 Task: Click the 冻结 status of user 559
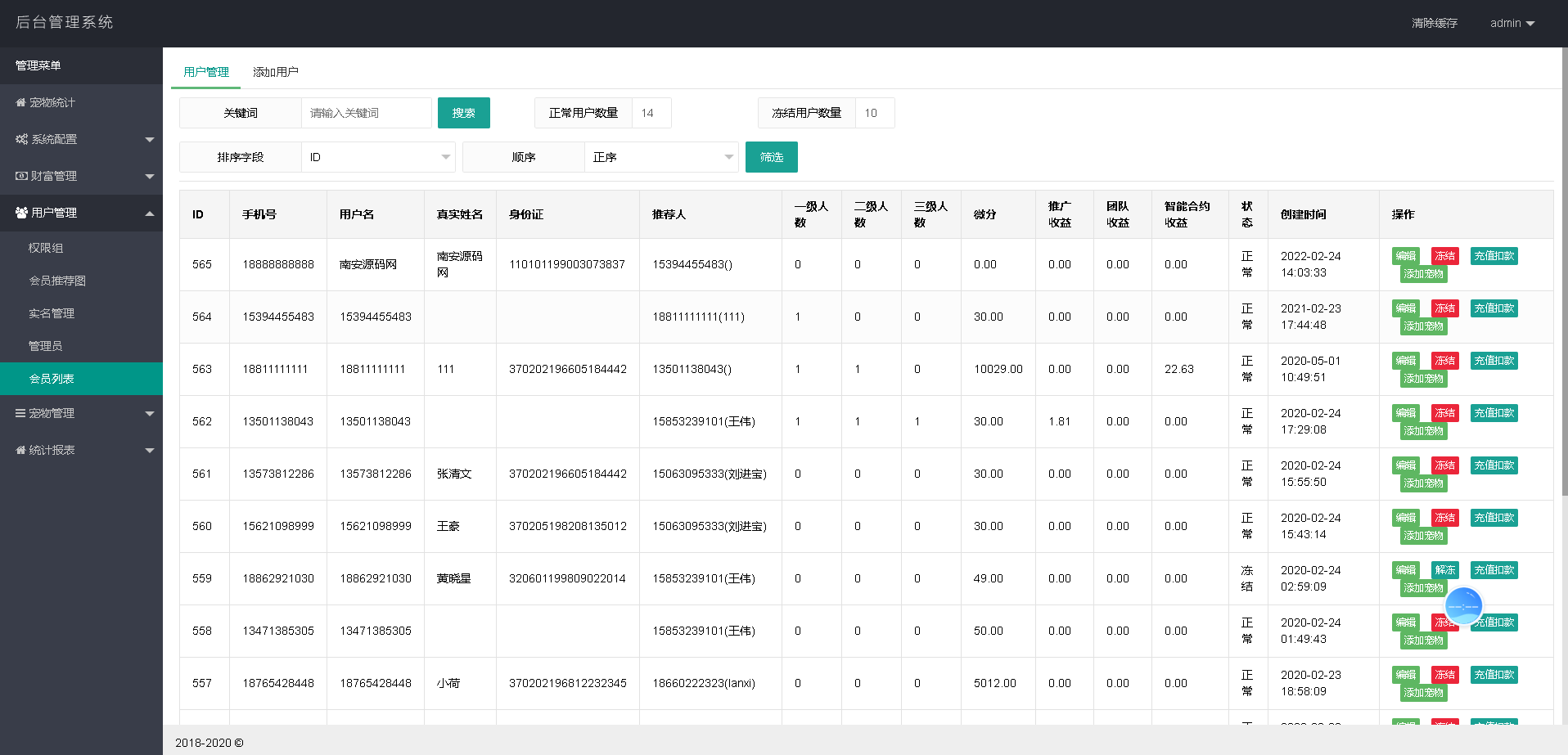click(x=1247, y=578)
